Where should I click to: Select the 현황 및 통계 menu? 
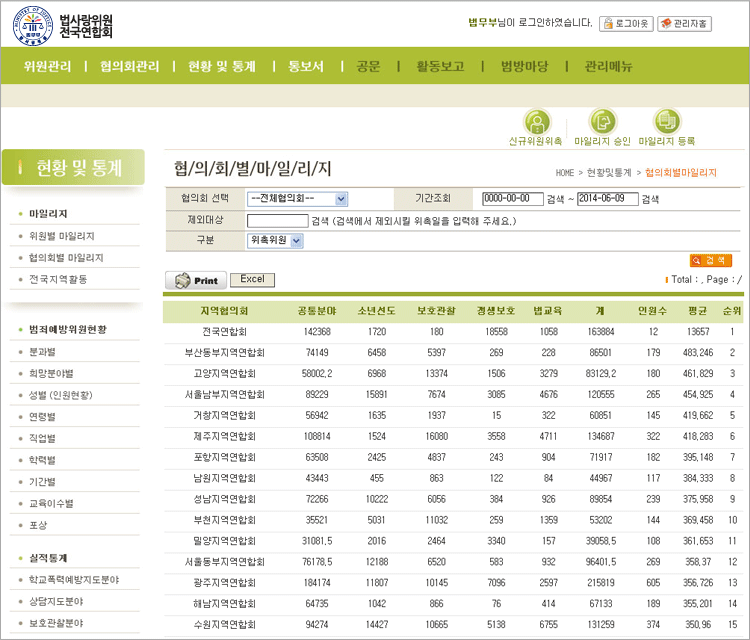222,67
